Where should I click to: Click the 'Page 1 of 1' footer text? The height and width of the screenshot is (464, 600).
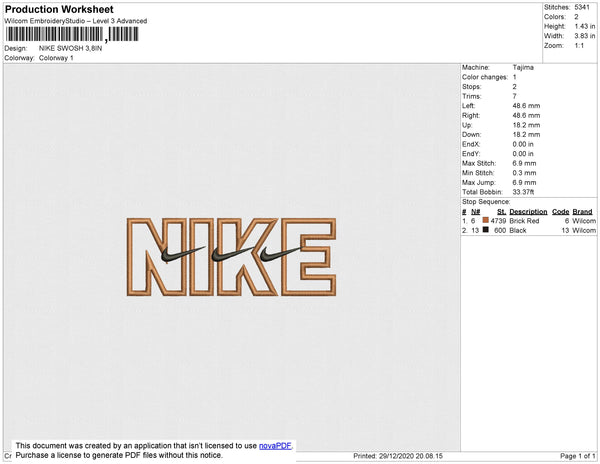pos(578,456)
